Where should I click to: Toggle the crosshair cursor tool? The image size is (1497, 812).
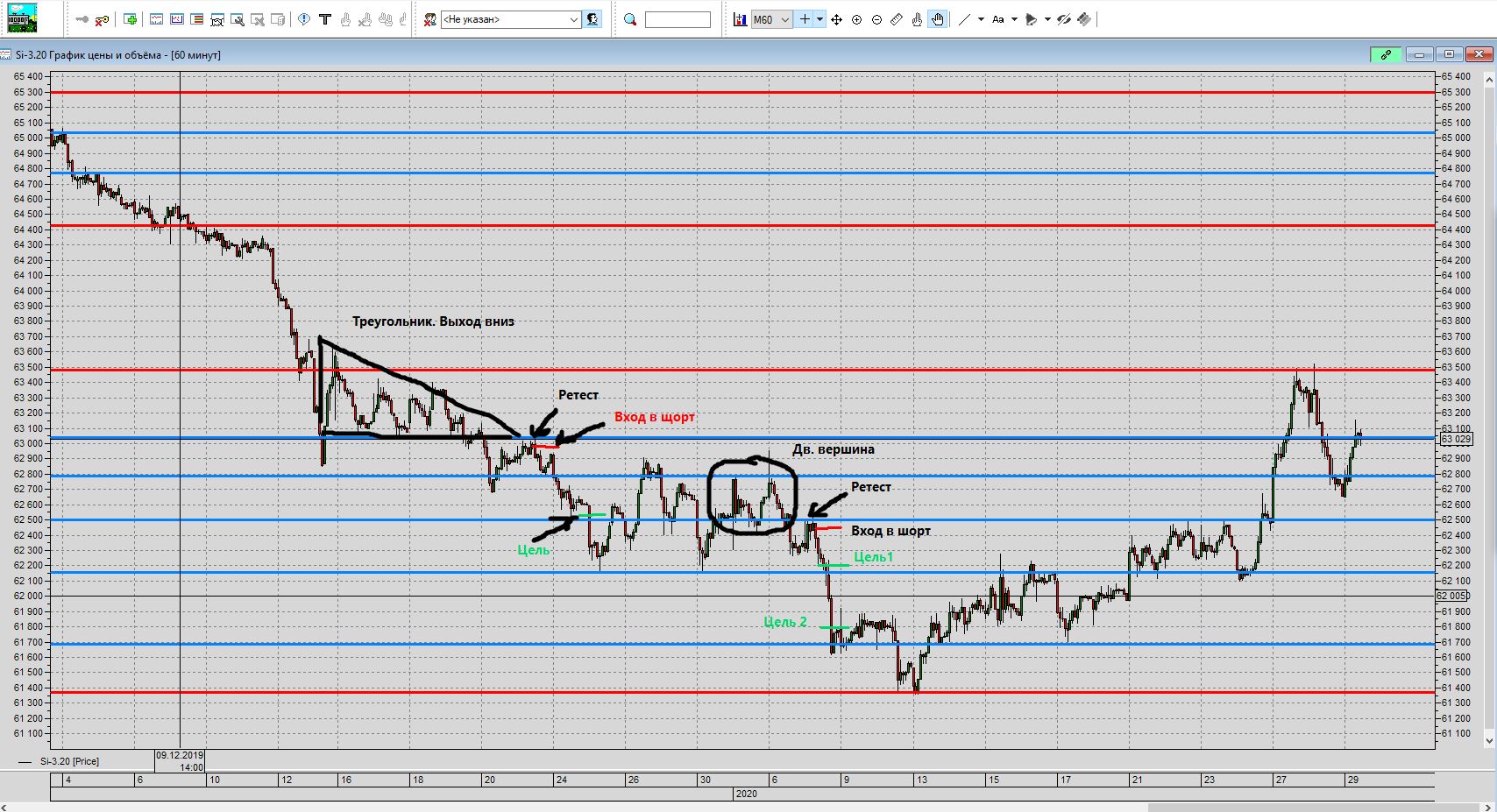pyautogui.click(x=805, y=19)
